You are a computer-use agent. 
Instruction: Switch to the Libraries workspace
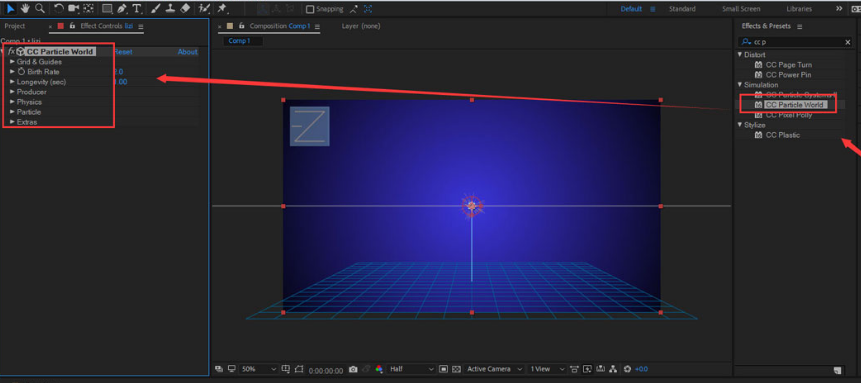[799, 9]
